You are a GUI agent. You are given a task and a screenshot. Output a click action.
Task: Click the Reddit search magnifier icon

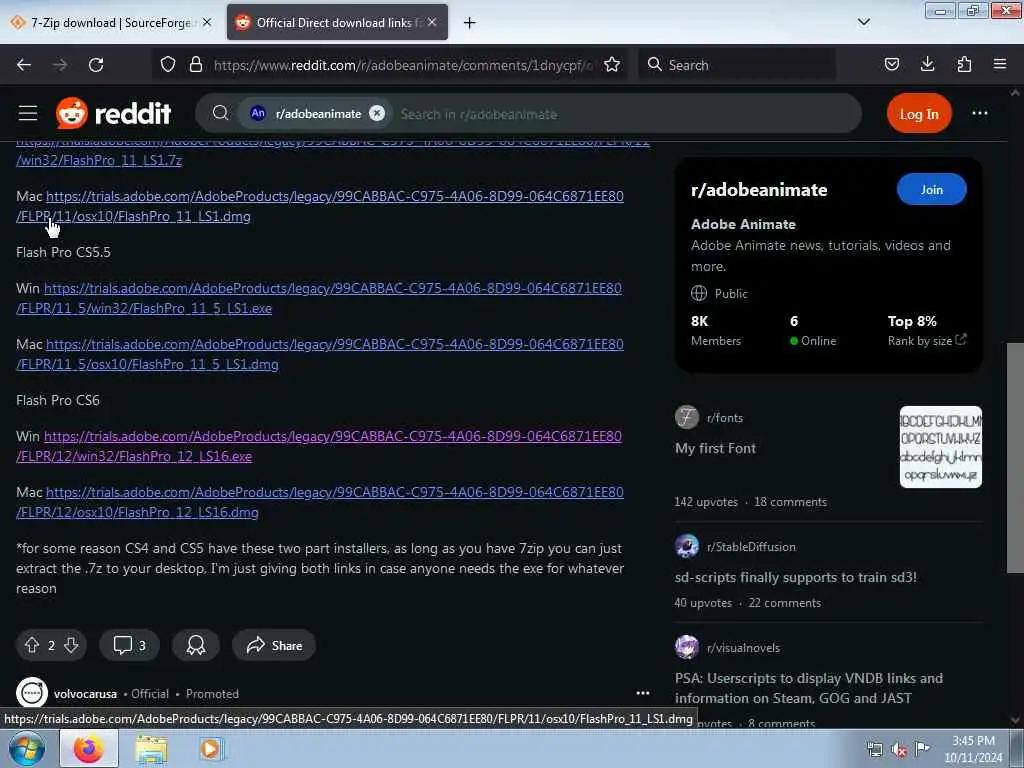coord(221,114)
